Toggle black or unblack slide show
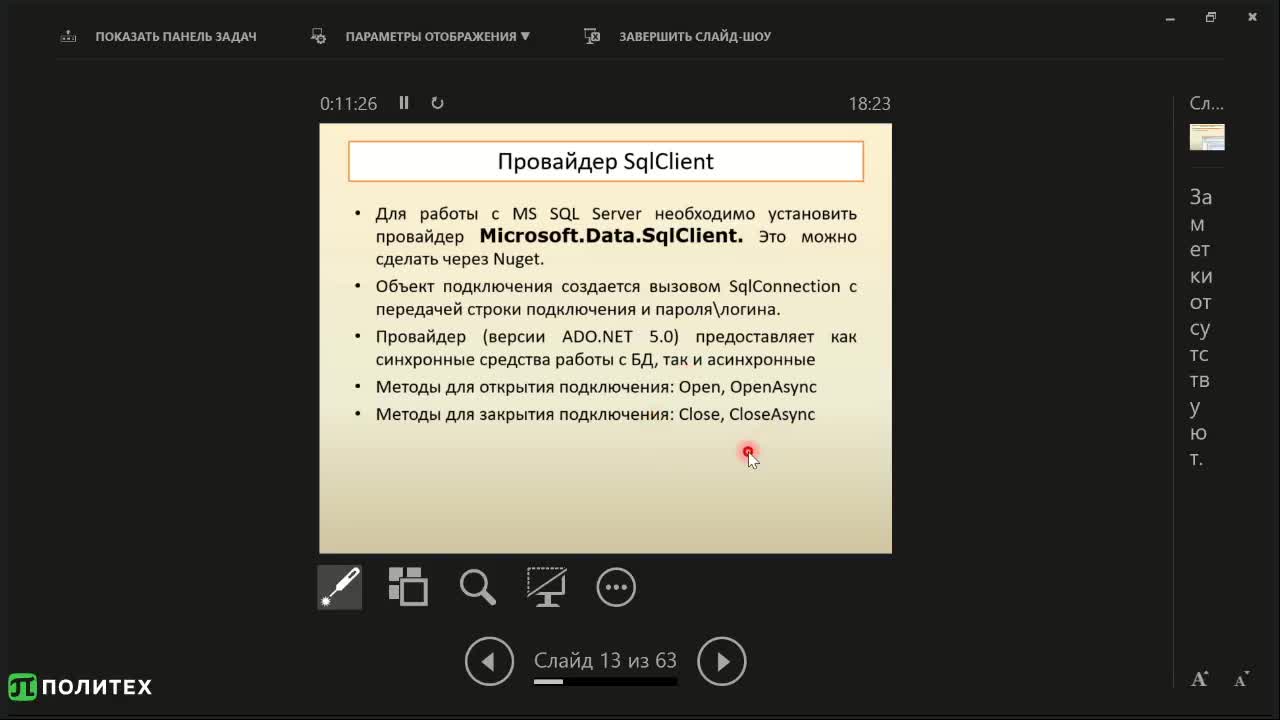The height and width of the screenshot is (720, 1280). (x=546, y=587)
